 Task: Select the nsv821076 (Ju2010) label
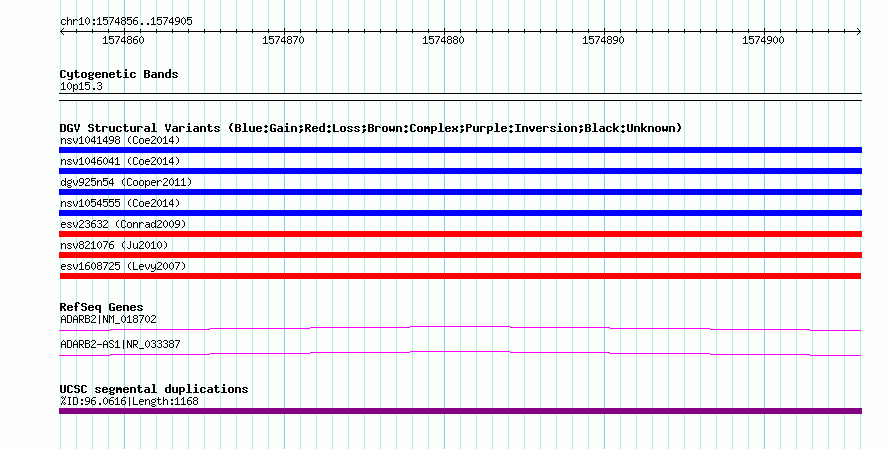pyautogui.click(x=114, y=245)
